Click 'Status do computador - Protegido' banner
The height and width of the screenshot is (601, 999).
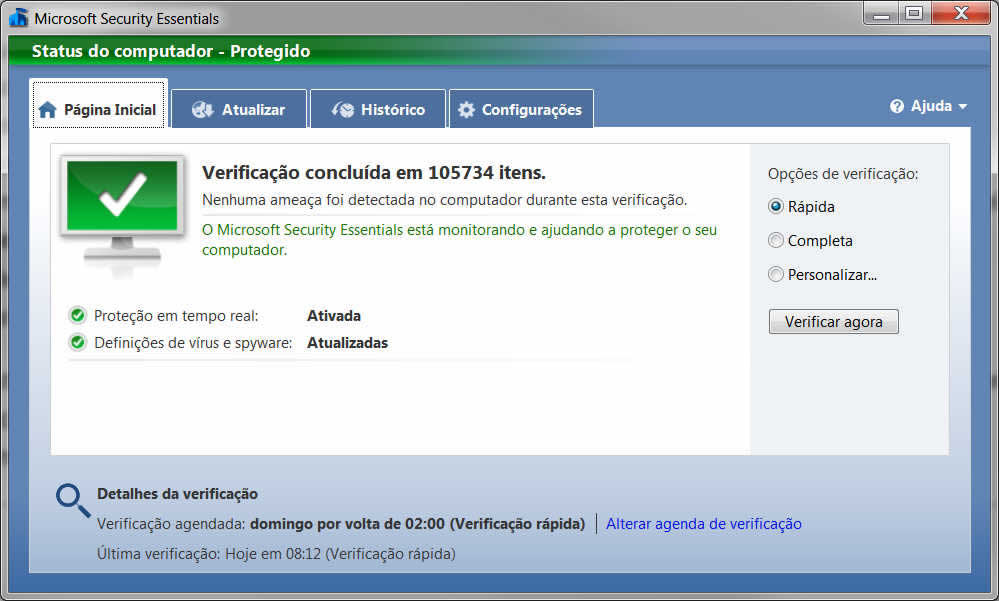pyautogui.click(x=171, y=51)
